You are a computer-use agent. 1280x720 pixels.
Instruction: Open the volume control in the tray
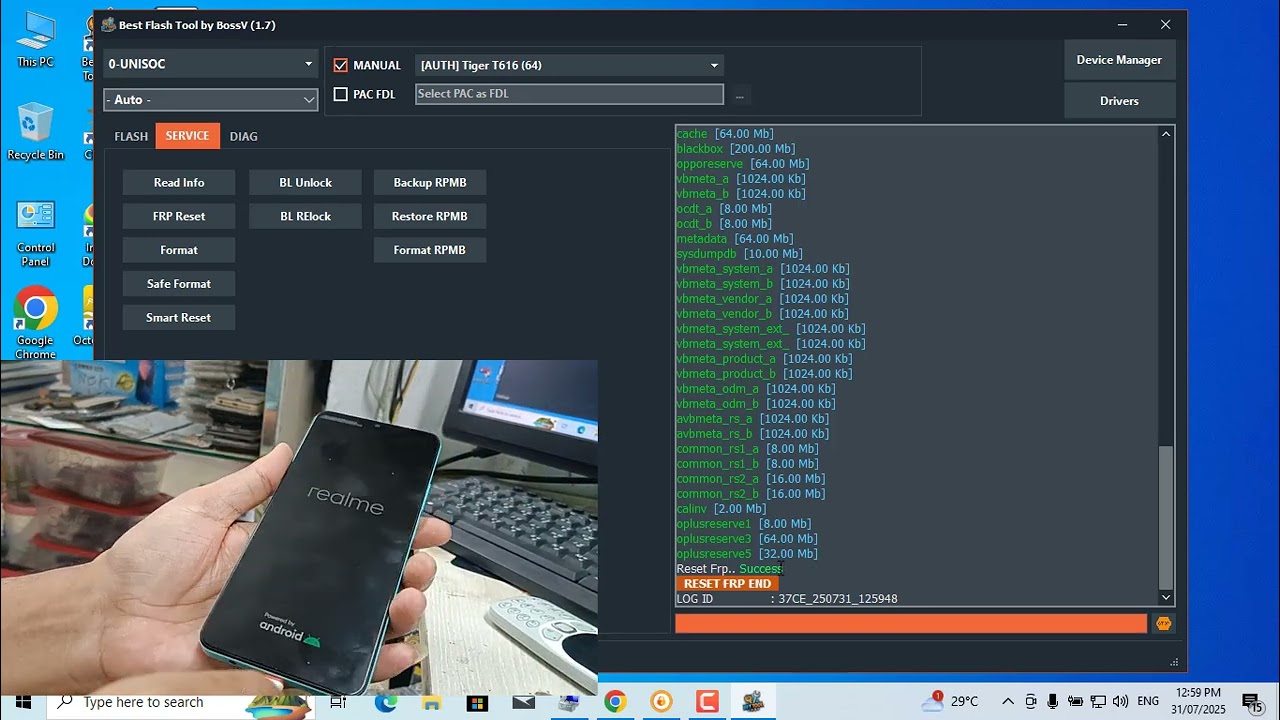click(1120, 702)
